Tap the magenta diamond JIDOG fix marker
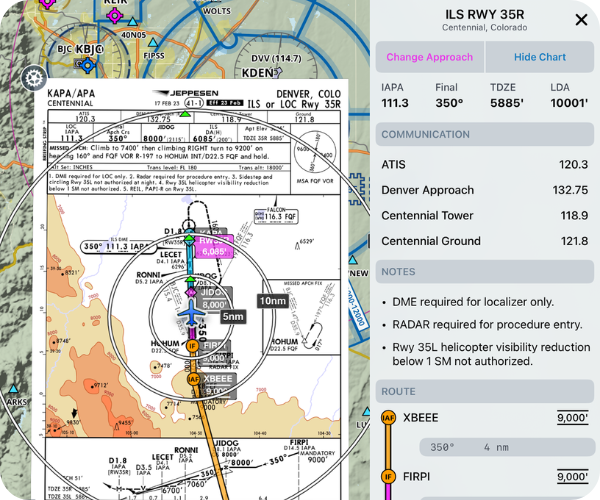Screen dimensions: 600x500 pos(191,293)
